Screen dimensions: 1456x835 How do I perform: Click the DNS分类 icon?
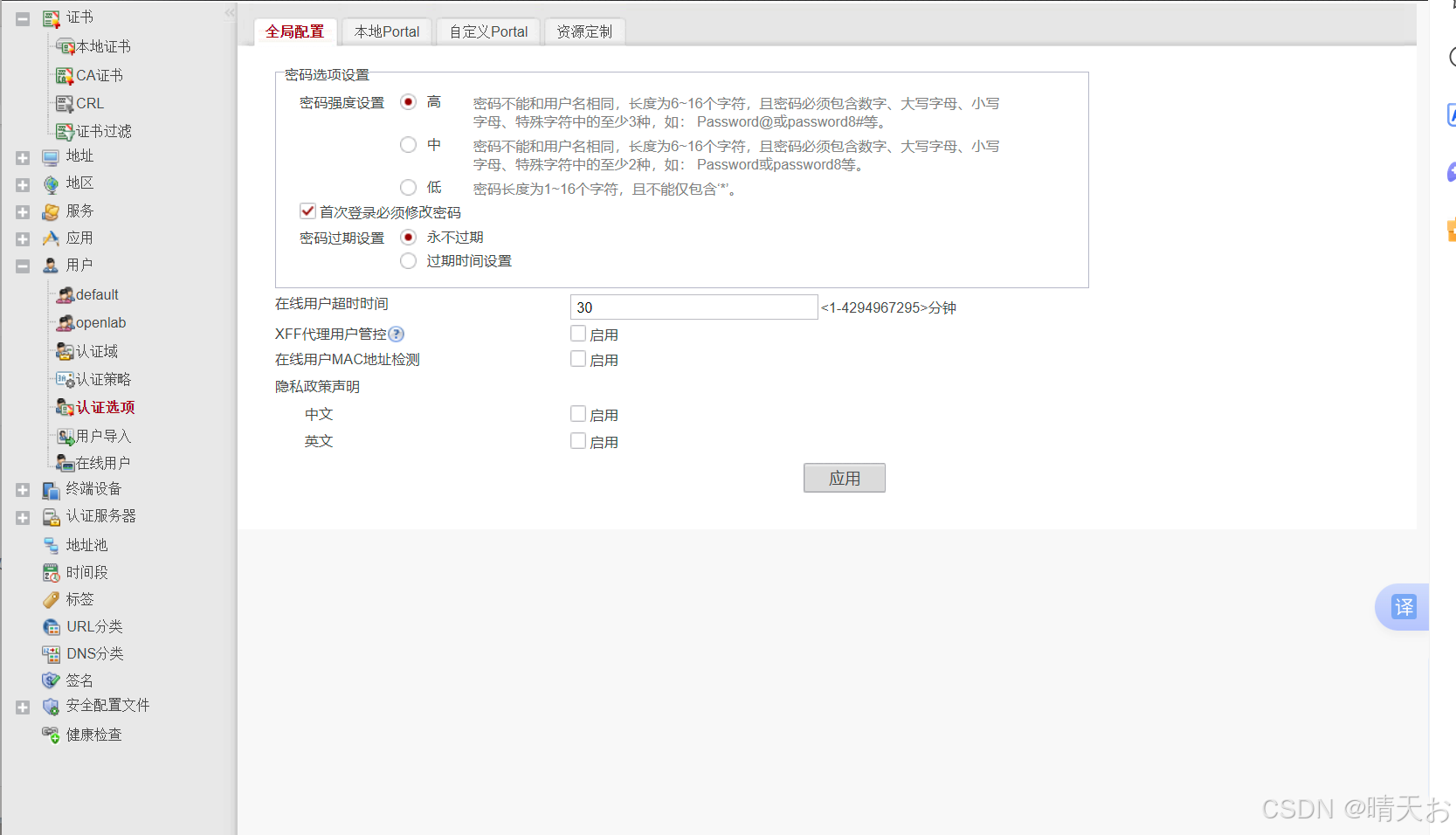coord(51,653)
